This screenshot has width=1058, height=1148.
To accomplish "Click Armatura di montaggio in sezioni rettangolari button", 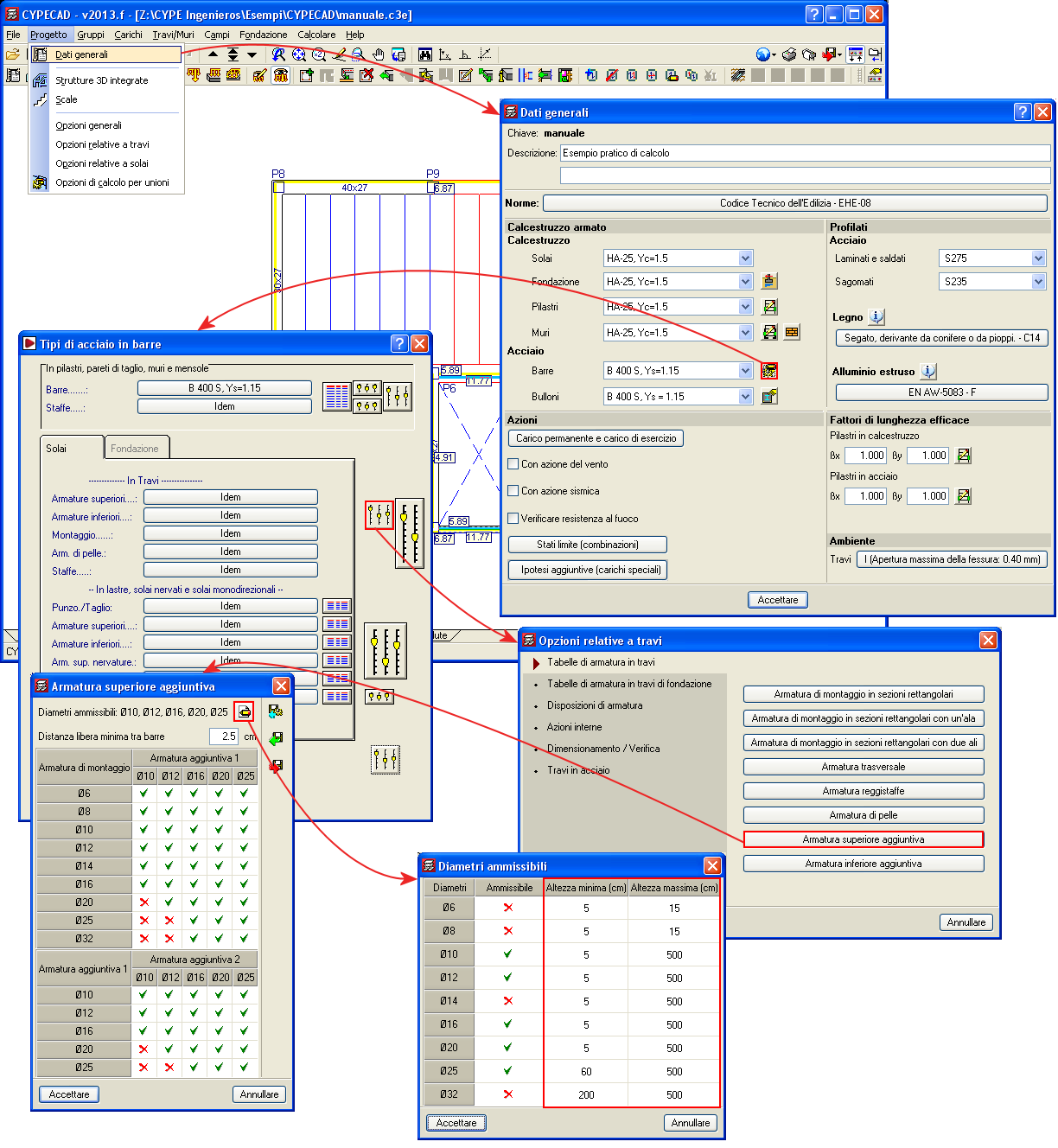I will pos(864,694).
